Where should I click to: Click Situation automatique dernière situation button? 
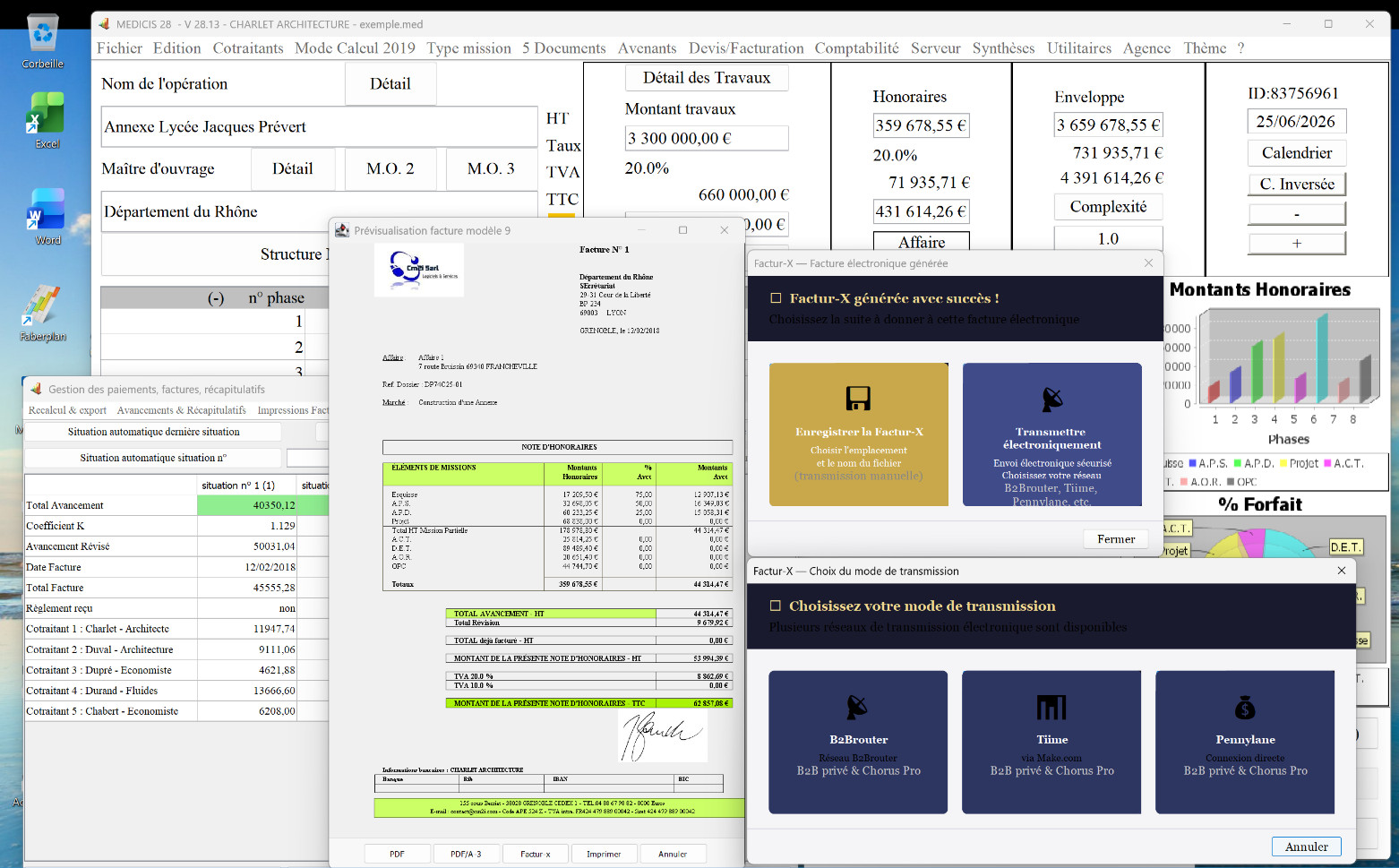pos(153,432)
